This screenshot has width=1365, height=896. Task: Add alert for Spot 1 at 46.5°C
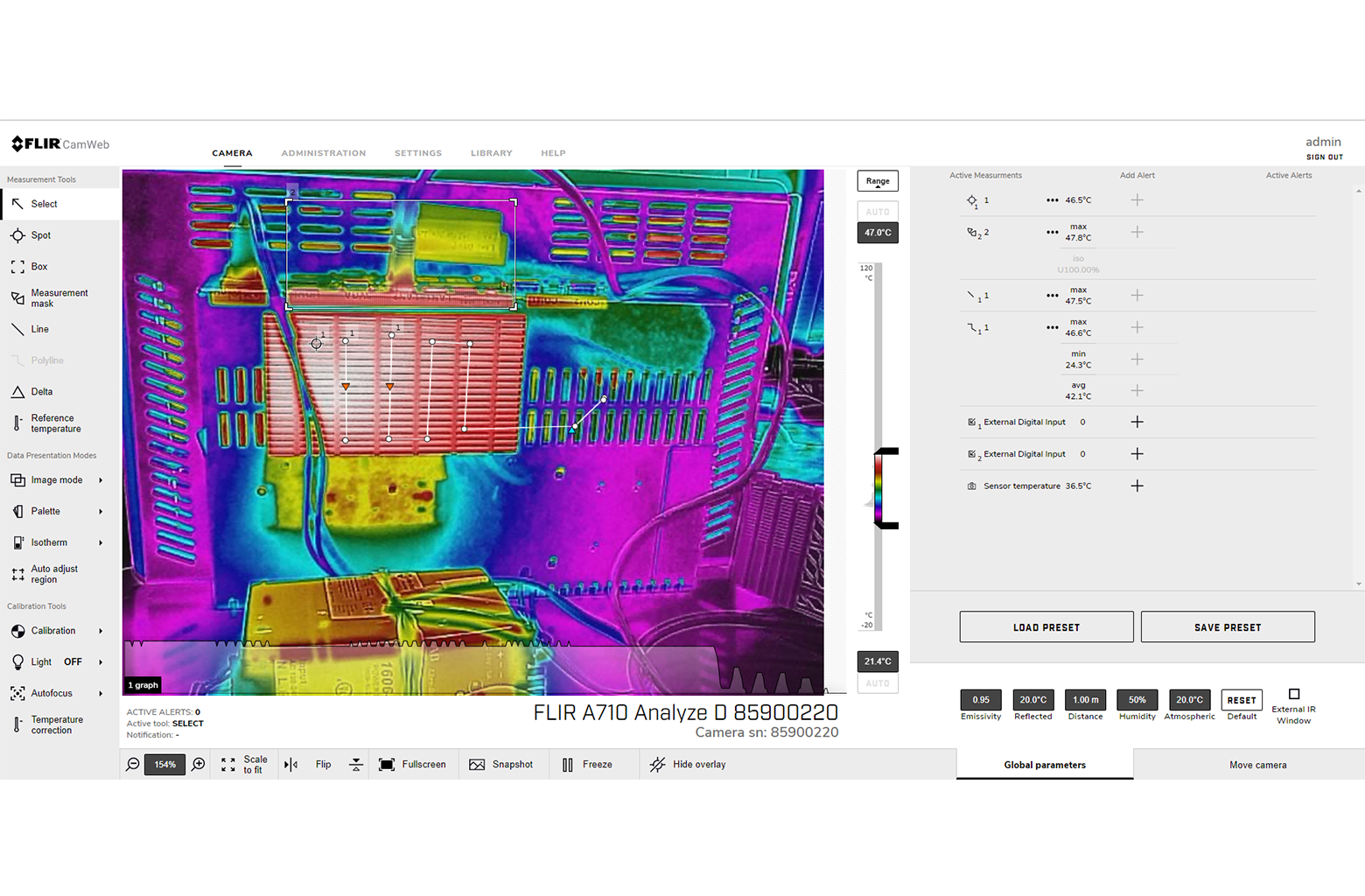(1137, 200)
